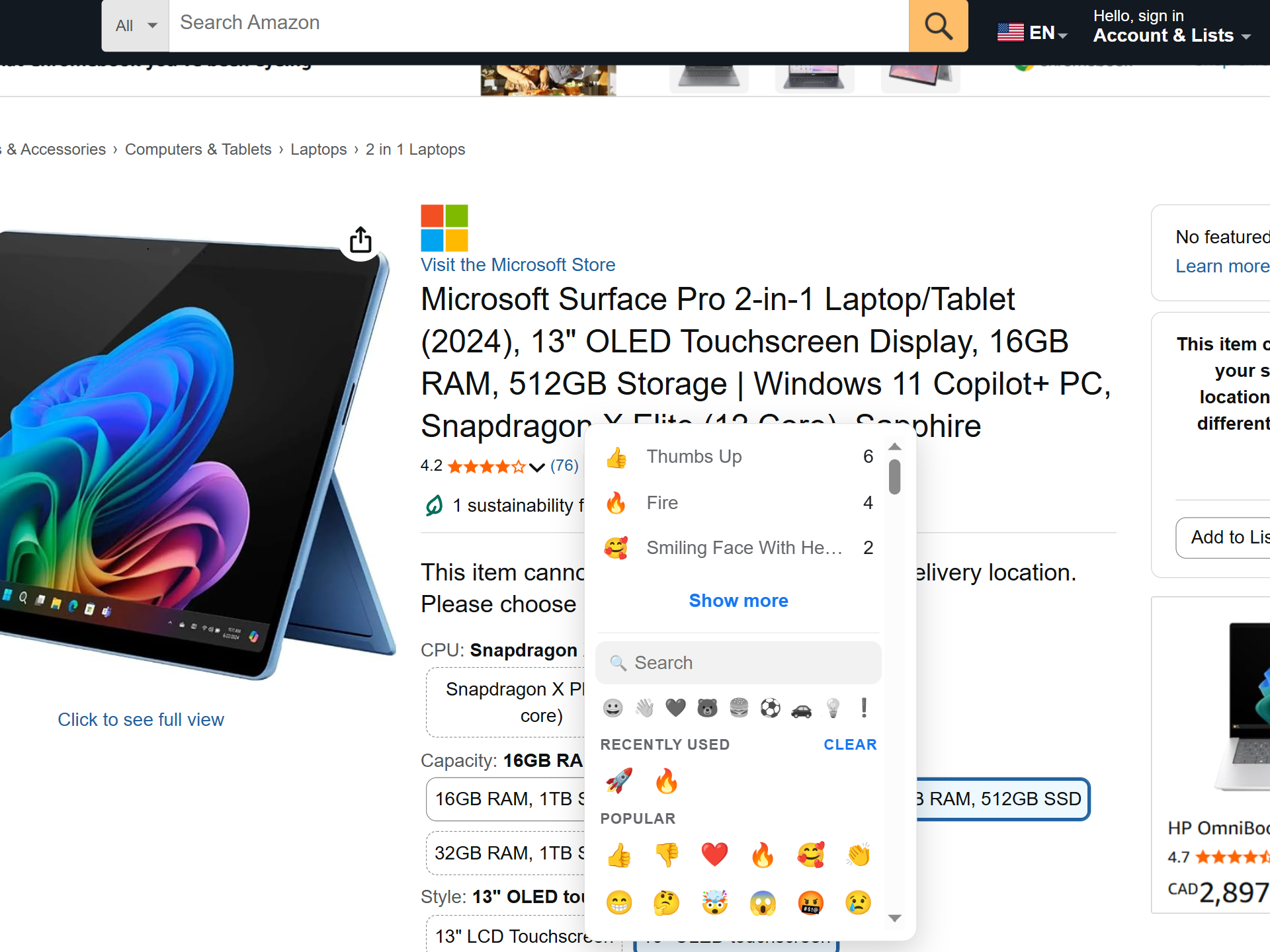The width and height of the screenshot is (1270, 952).
Task: Switch to the soccer ball activities category
Action: [x=770, y=708]
